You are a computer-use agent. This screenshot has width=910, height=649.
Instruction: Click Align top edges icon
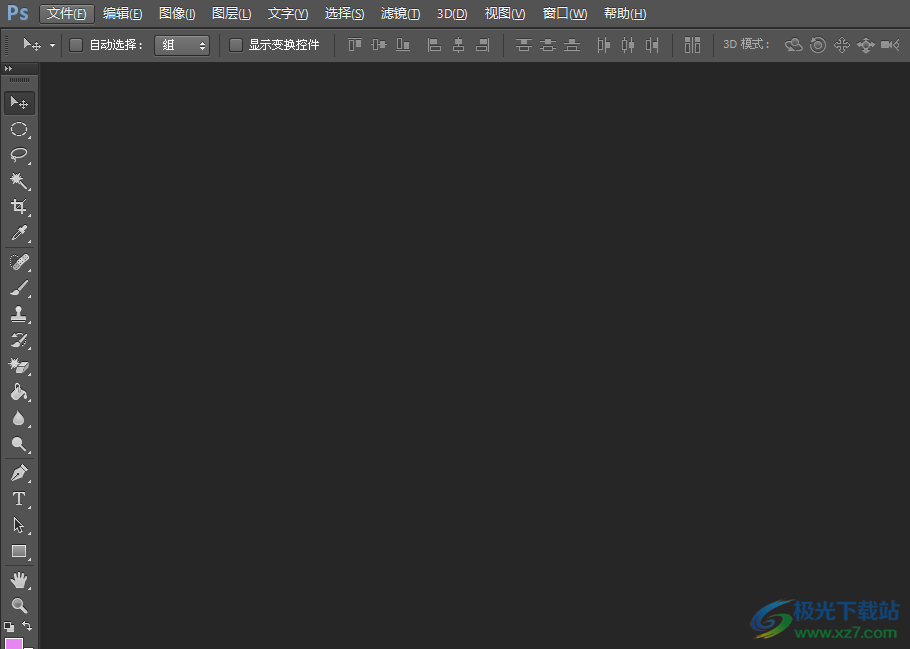355,45
